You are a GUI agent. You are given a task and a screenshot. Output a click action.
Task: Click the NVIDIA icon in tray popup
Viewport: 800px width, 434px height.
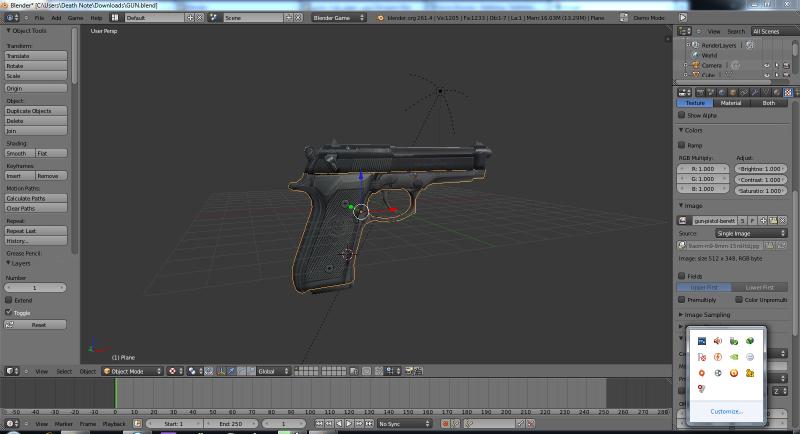[734, 357]
